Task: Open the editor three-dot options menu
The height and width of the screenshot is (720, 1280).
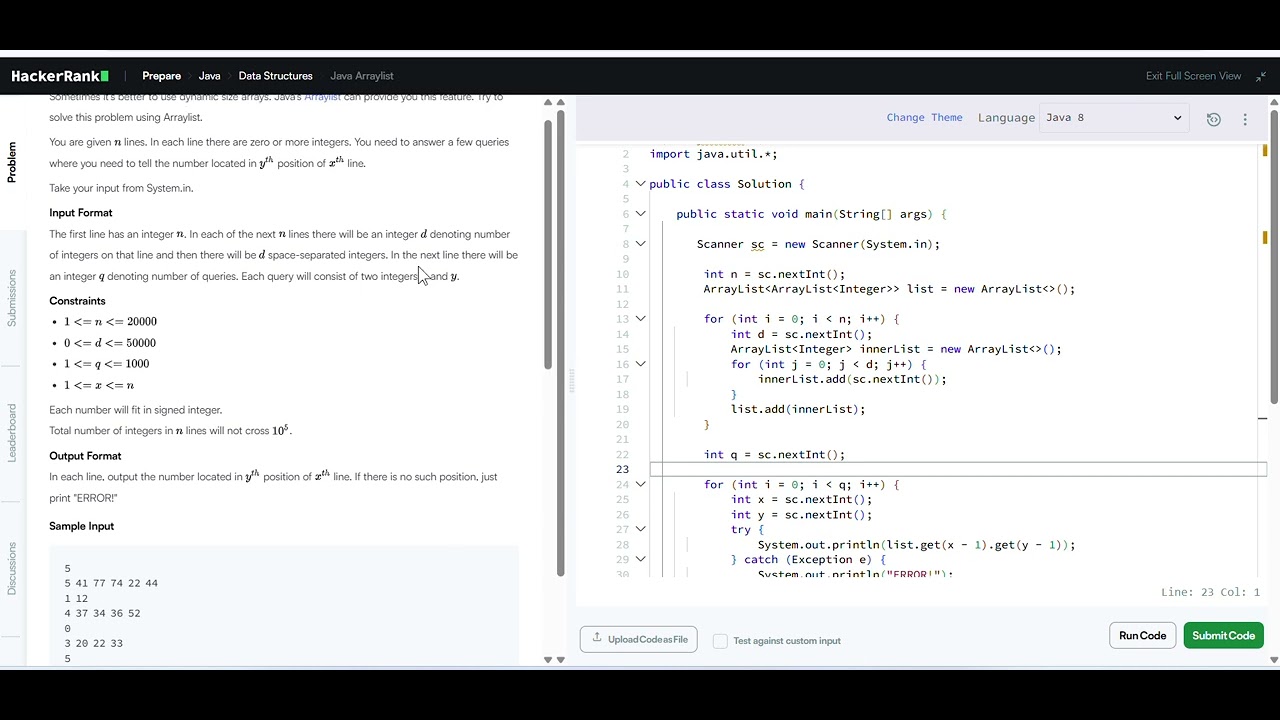Action: tap(1245, 119)
